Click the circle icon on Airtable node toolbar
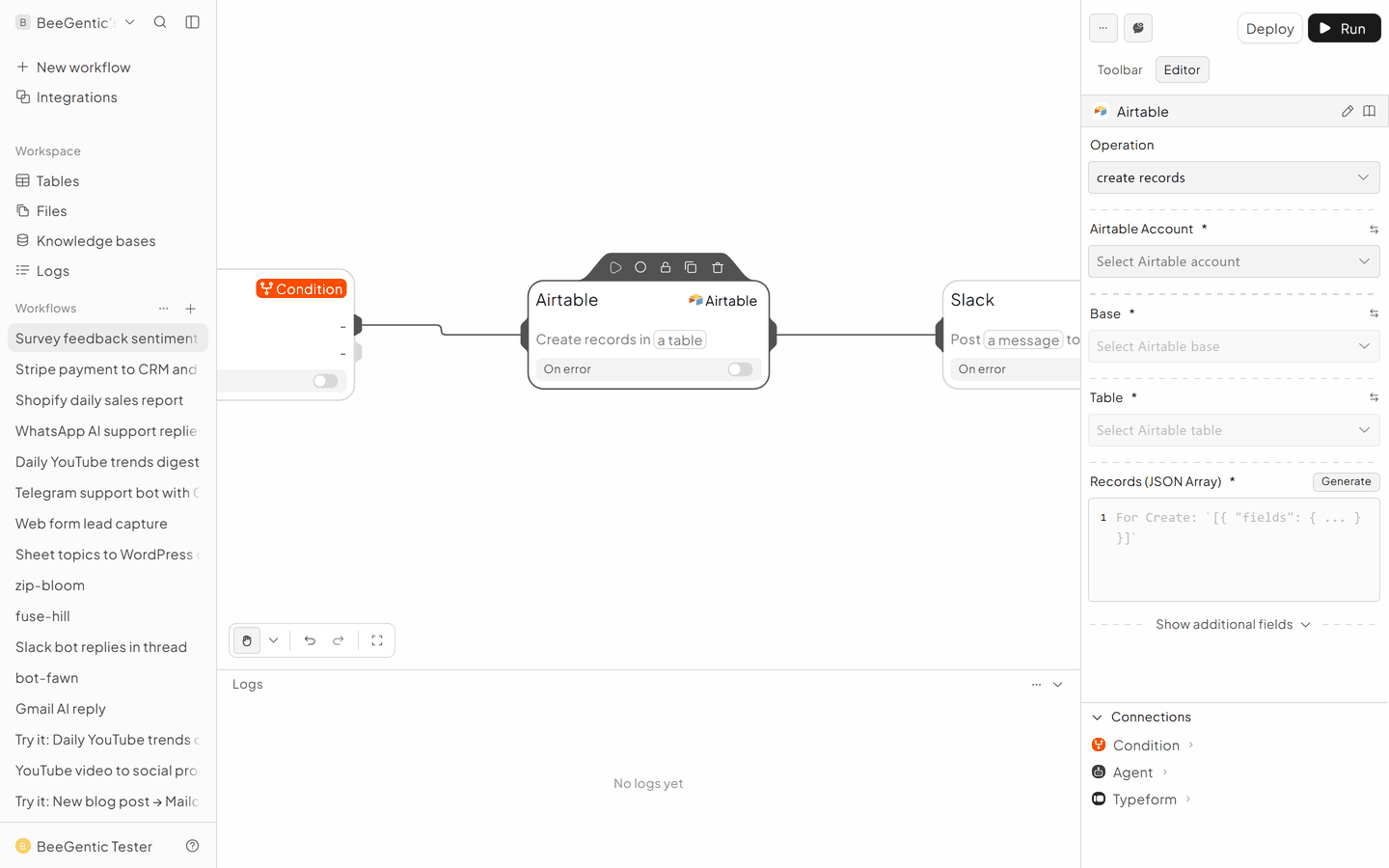This screenshot has height=868, width=1389. pyautogui.click(x=640, y=267)
